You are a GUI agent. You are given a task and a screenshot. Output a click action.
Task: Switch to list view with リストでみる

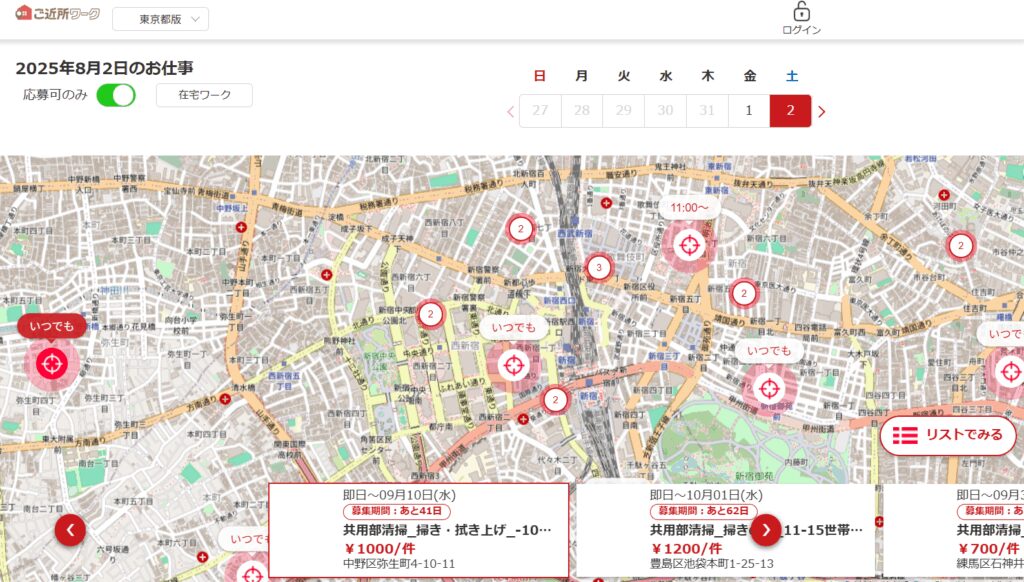(x=948, y=435)
